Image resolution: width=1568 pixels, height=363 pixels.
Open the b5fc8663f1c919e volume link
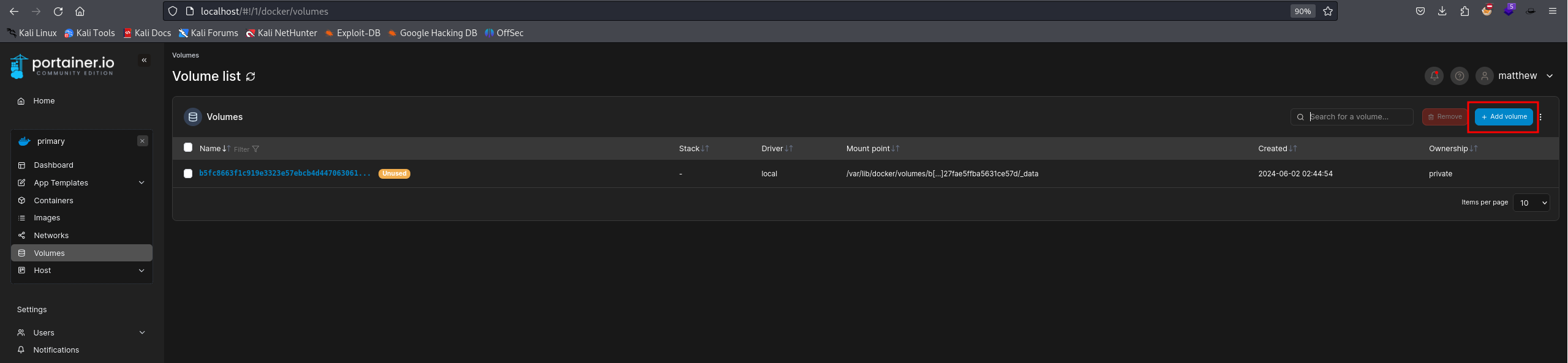coord(285,174)
